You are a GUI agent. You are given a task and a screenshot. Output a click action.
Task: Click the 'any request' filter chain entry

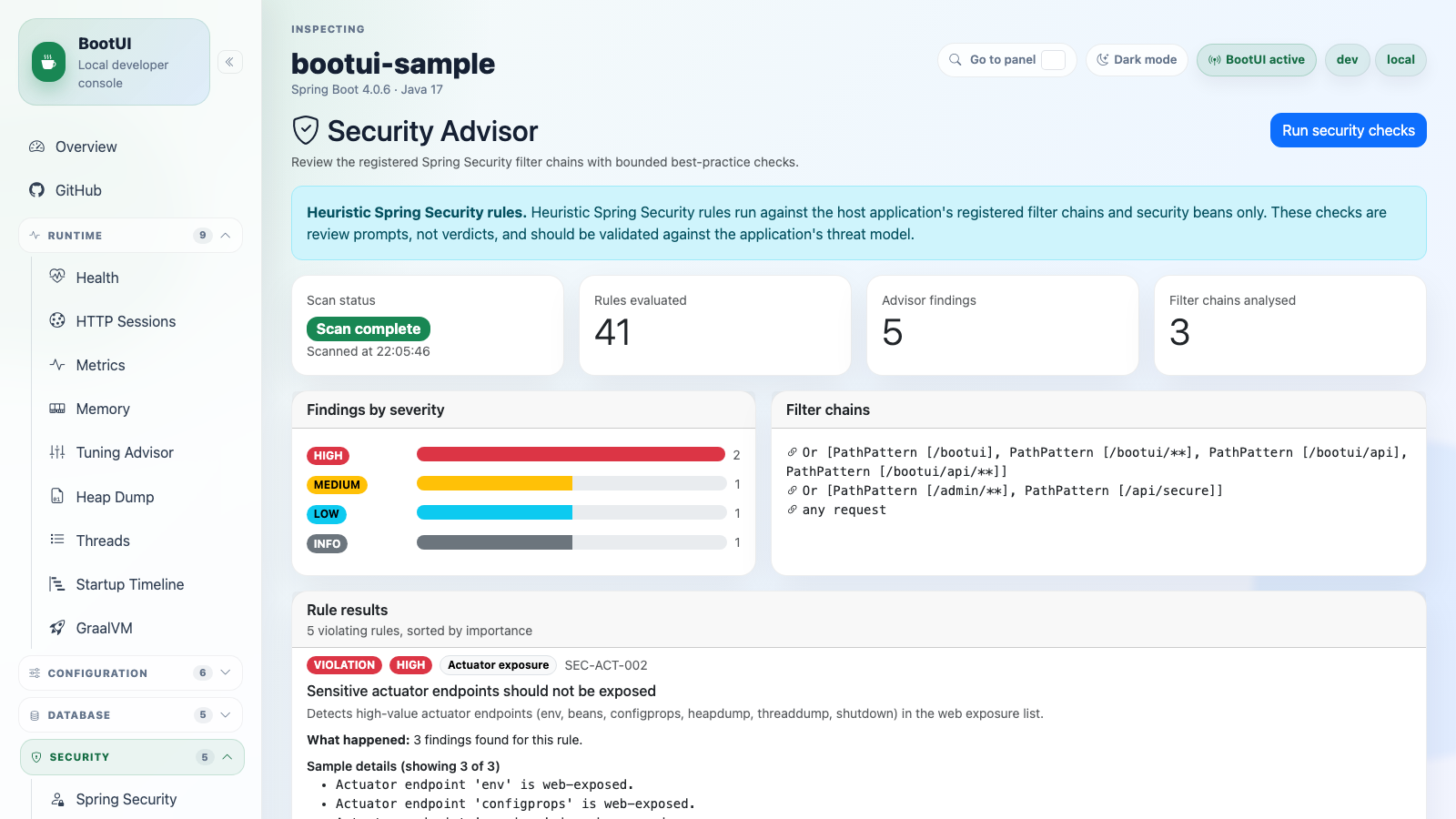(x=844, y=510)
